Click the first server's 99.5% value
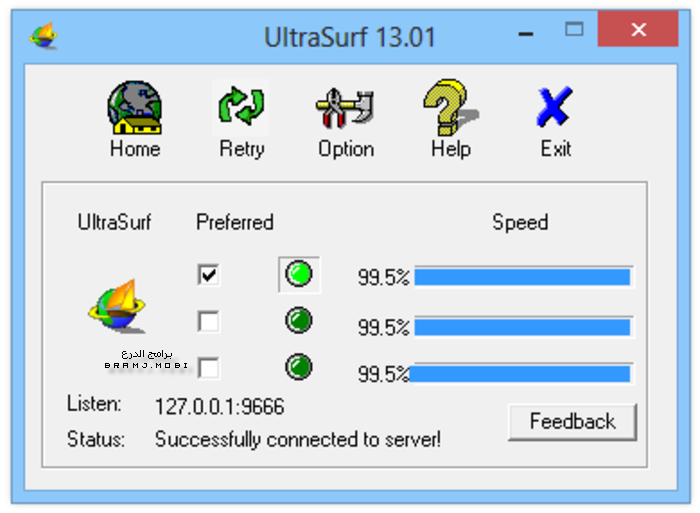This screenshot has width=700, height=513. pos(383,278)
